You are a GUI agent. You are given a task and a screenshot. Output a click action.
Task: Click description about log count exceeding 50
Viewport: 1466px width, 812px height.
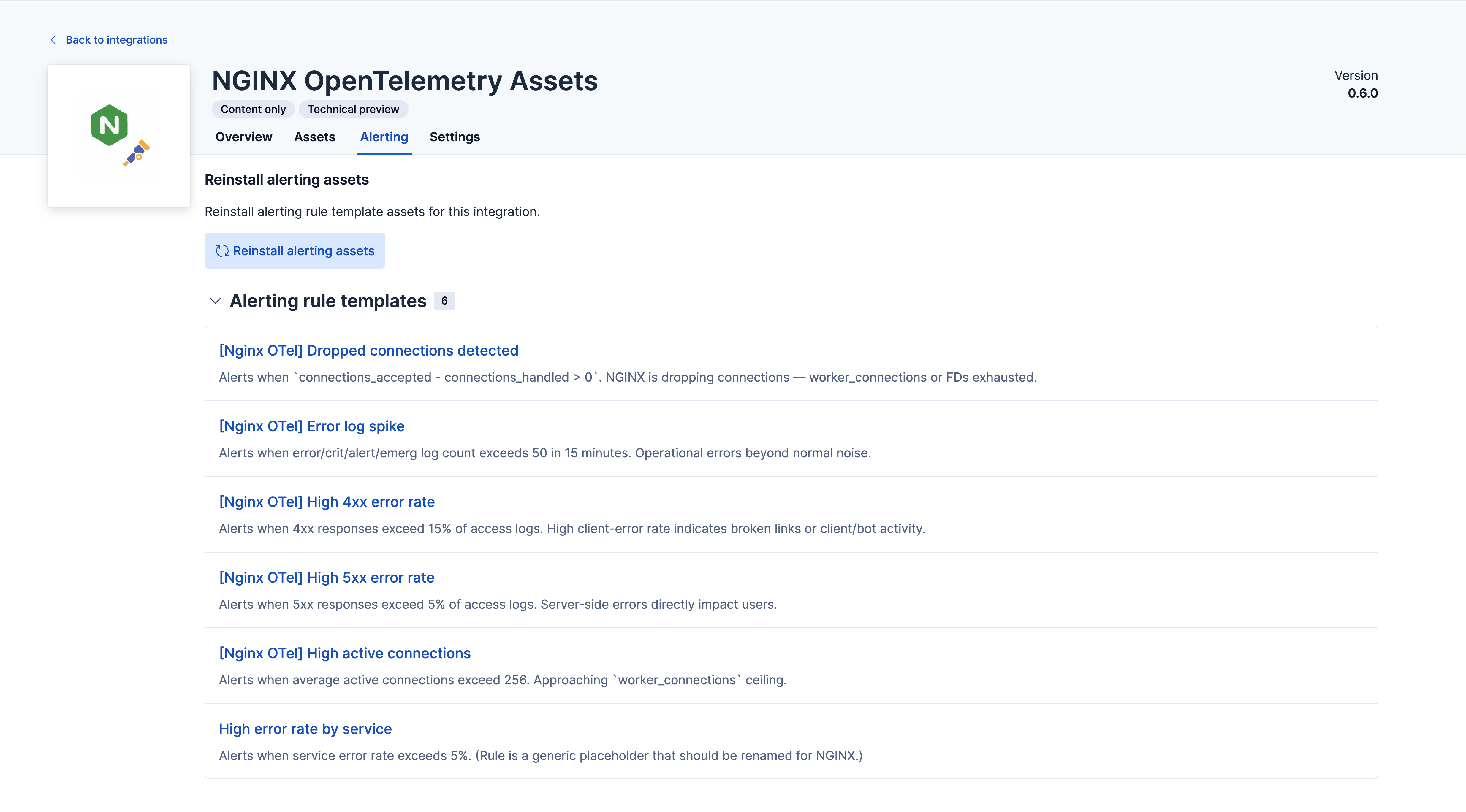[544, 453]
